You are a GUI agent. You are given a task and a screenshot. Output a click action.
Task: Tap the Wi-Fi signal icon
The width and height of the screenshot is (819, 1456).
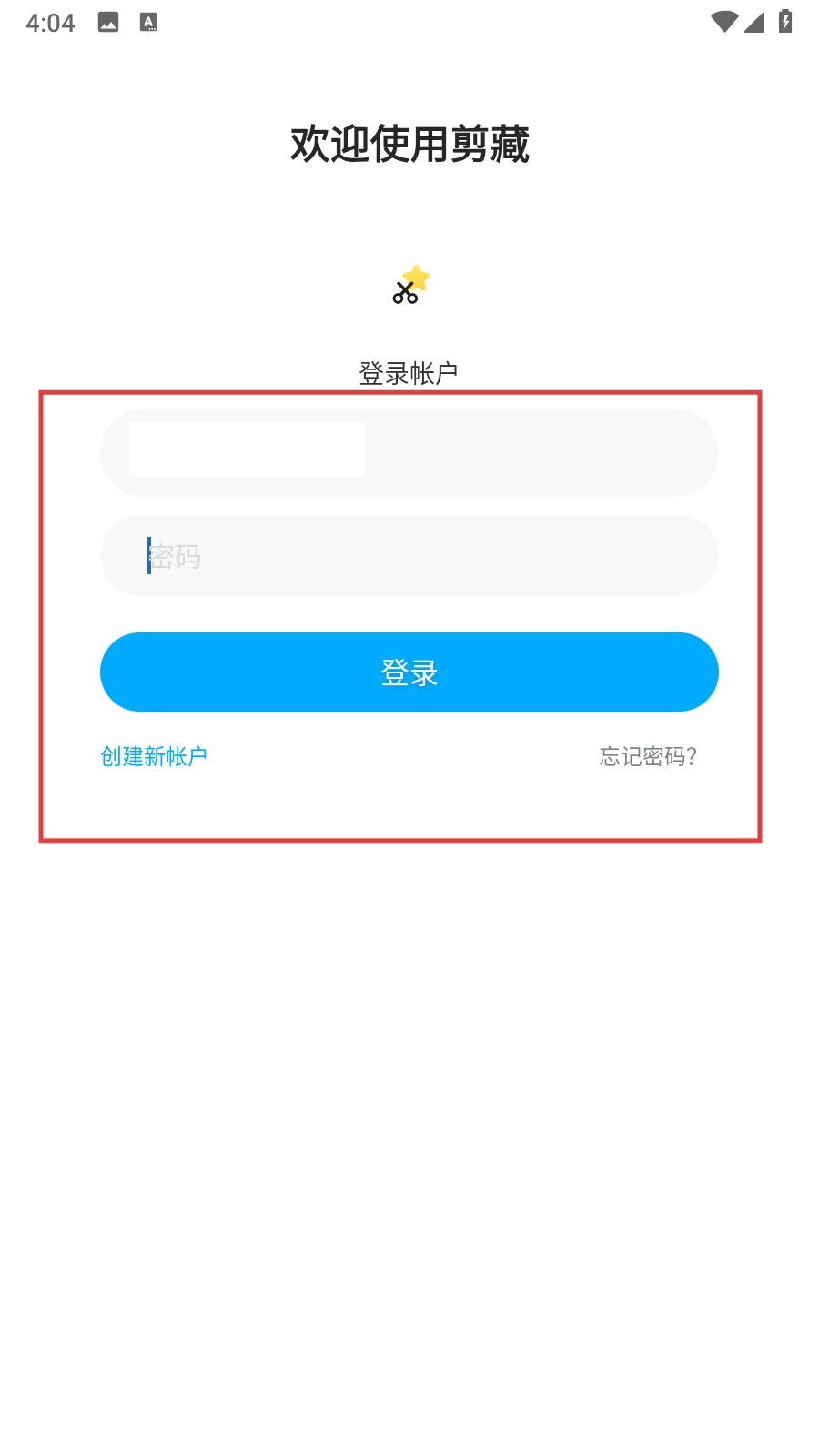coord(724,22)
